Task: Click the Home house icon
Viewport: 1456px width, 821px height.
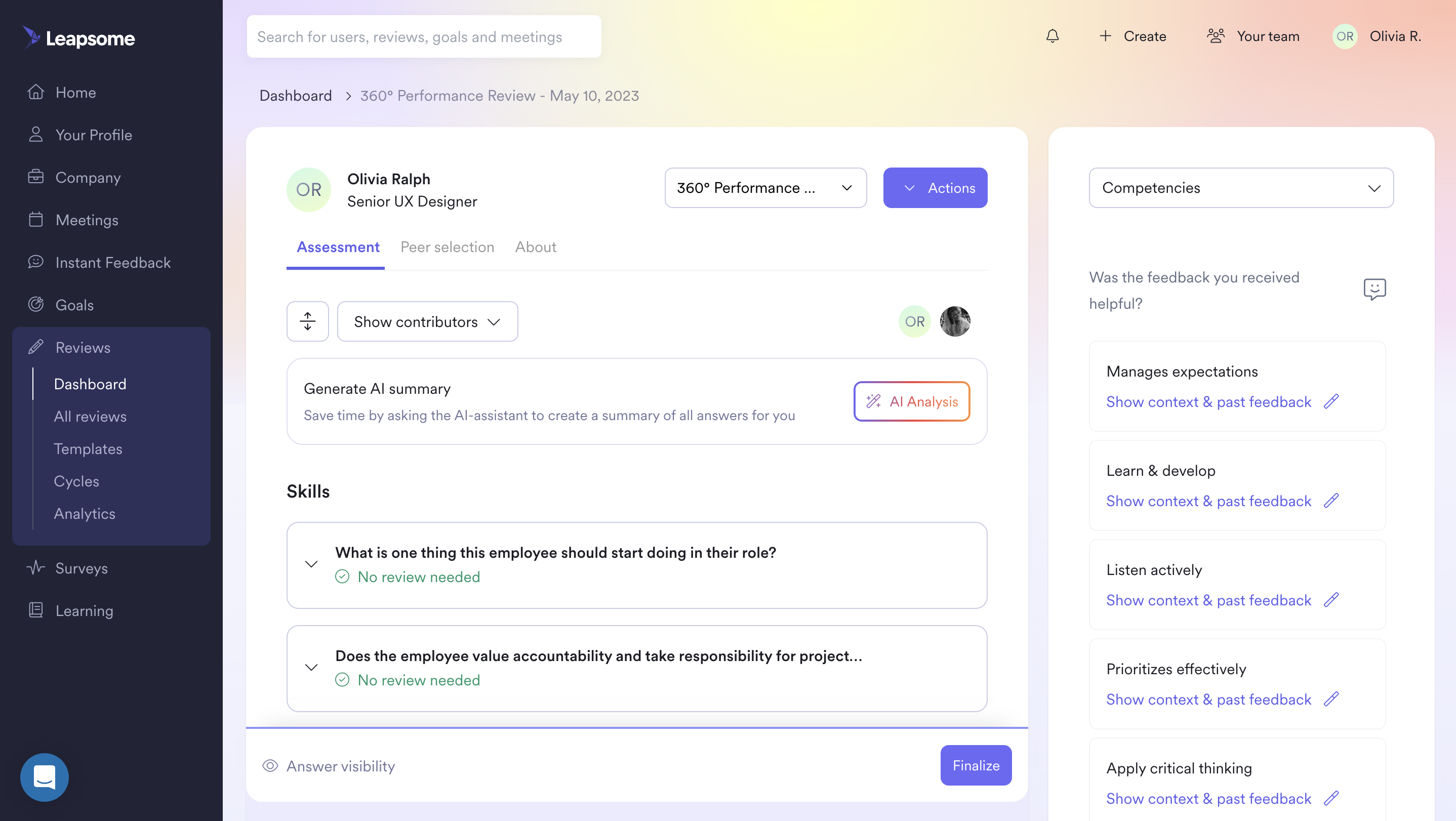Action: (x=35, y=92)
